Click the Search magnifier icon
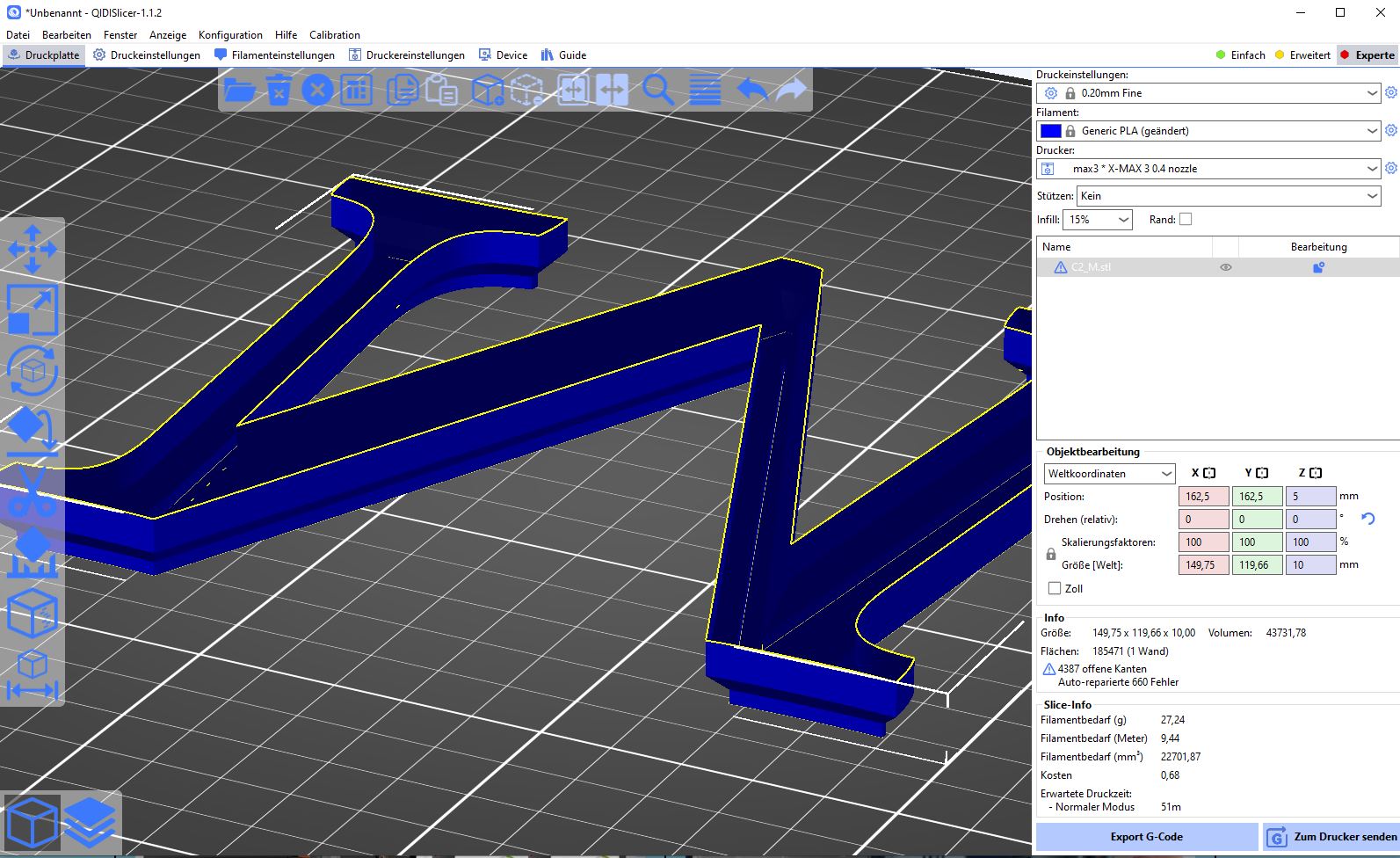This screenshot has height=858, width=1400. 657,90
